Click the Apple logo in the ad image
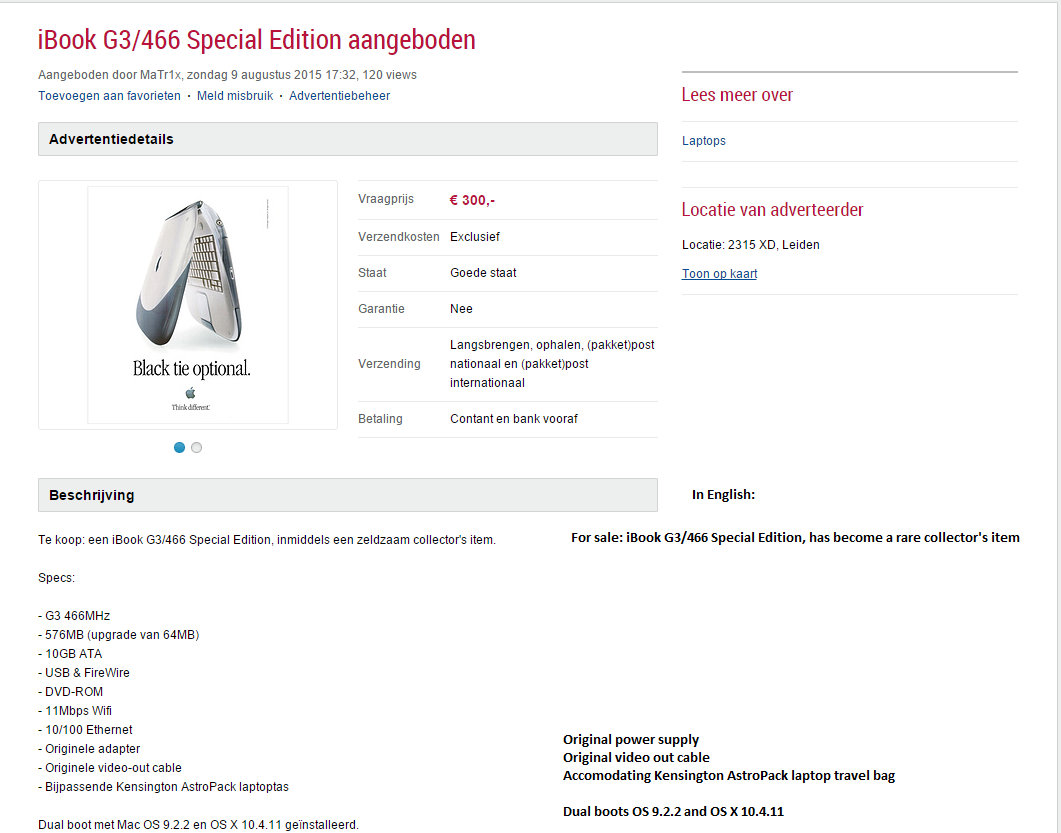 pos(190,393)
